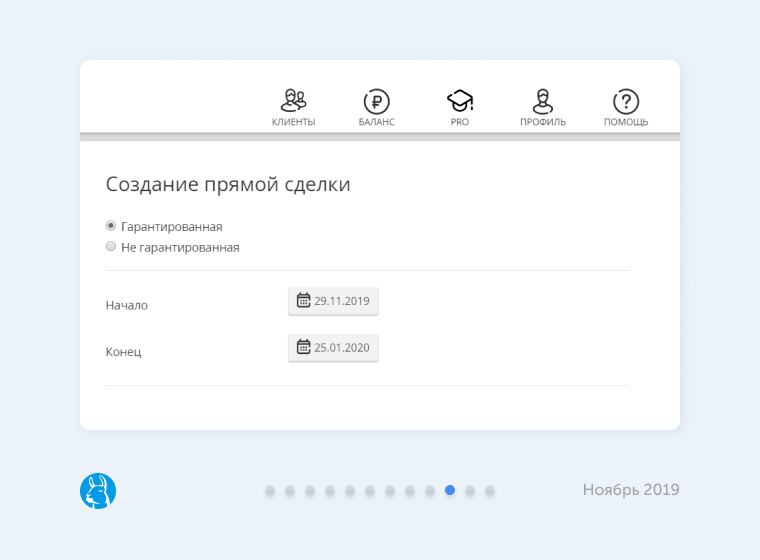Go to the first slide dot
Image resolution: width=760 pixels, height=560 pixels.
[x=270, y=490]
